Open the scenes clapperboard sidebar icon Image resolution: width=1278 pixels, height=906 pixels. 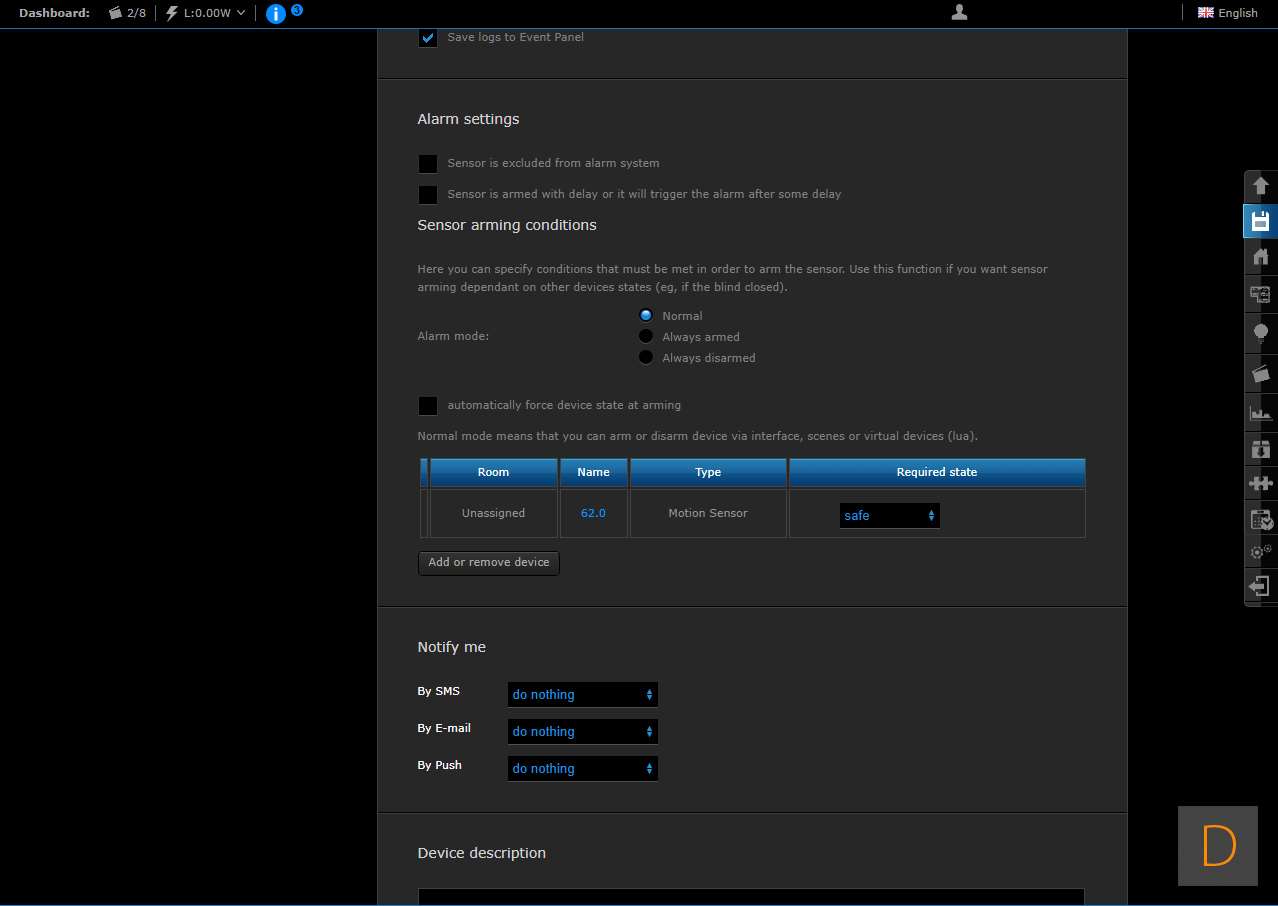click(1260, 373)
